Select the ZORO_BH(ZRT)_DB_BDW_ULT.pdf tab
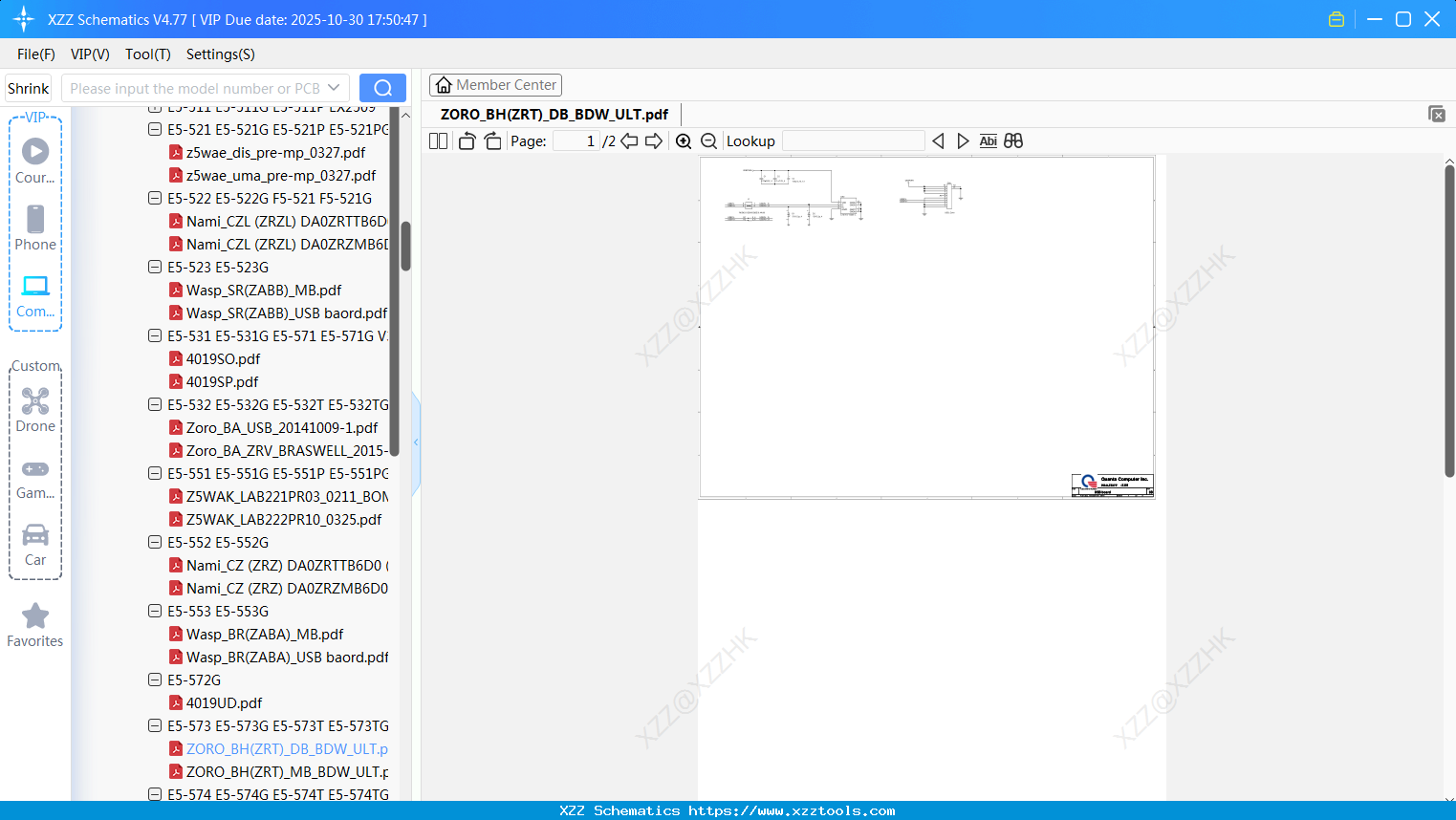1456x820 pixels. click(x=554, y=115)
